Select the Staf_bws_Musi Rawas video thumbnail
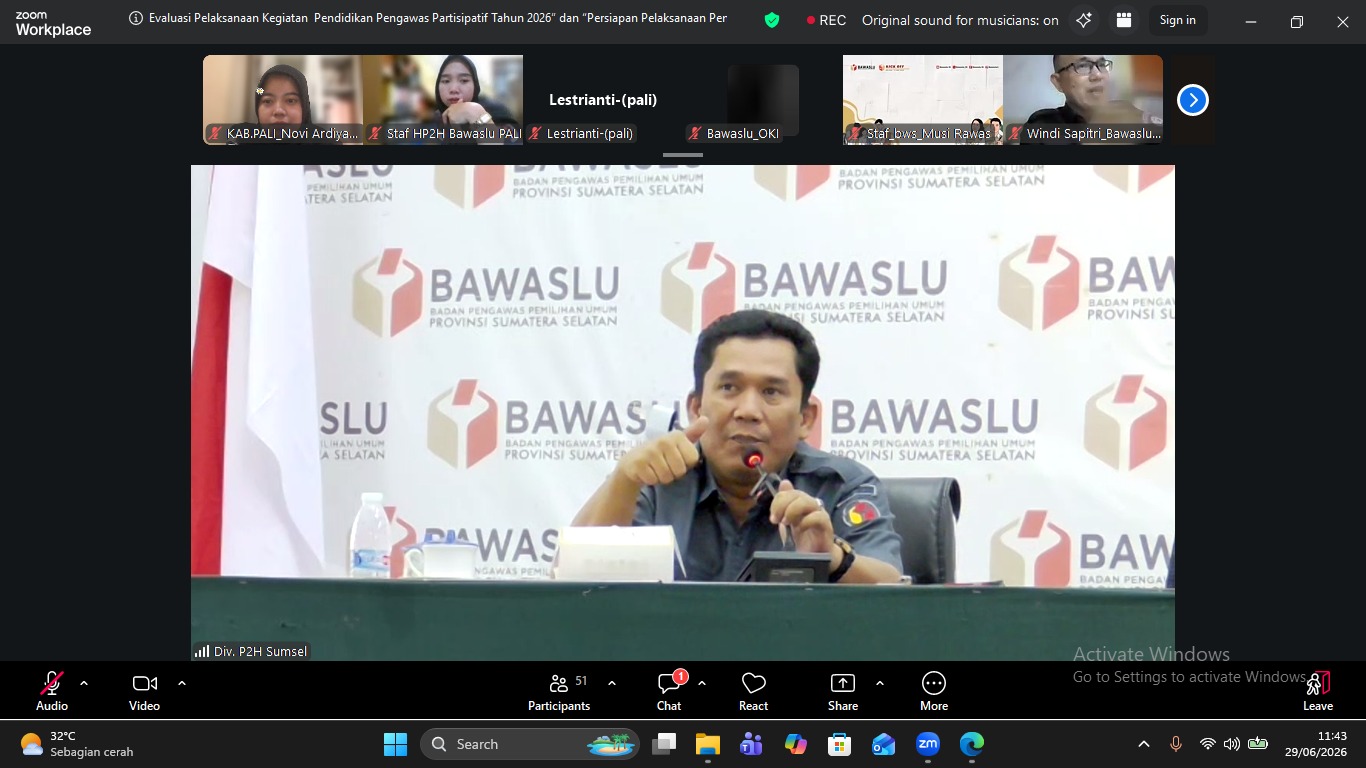Viewport: 1366px width, 768px height. 923,100
